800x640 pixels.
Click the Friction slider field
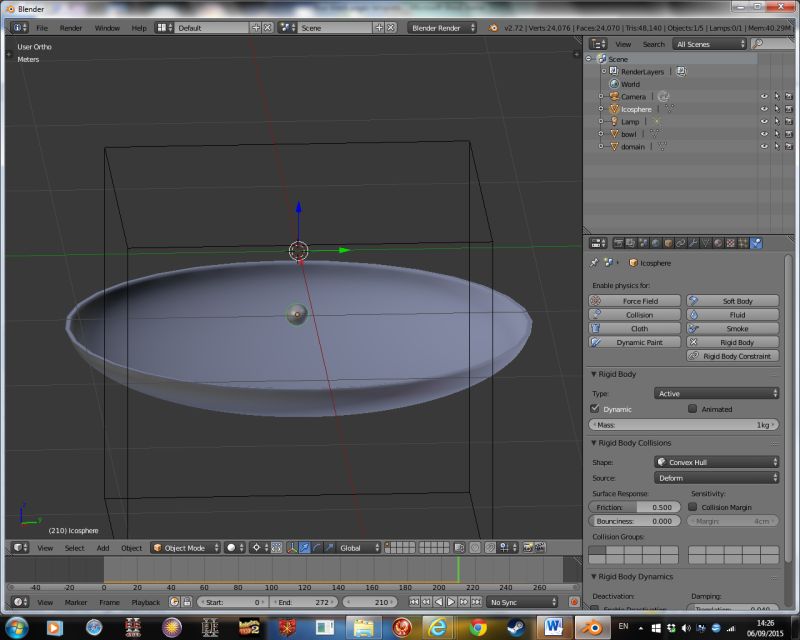coord(634,507)
